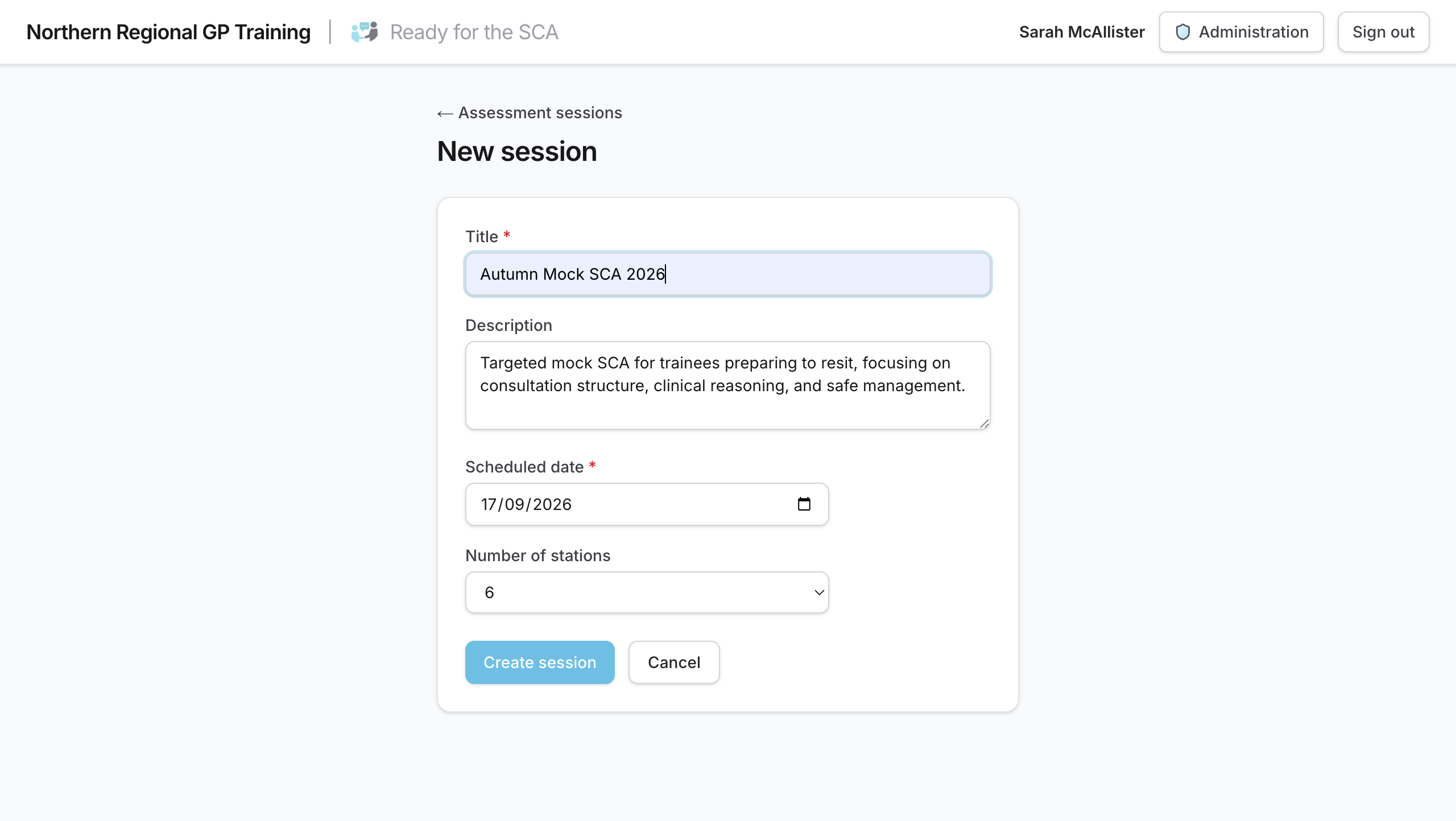
Task: Select the month segment of Scheduled date
Action: click(x=514, y=504)
